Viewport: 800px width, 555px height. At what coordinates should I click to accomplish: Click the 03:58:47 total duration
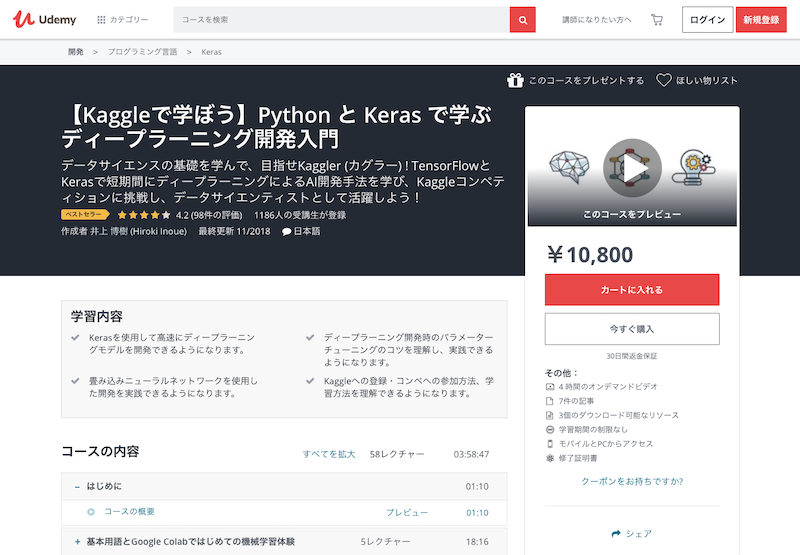click(471, 454)
